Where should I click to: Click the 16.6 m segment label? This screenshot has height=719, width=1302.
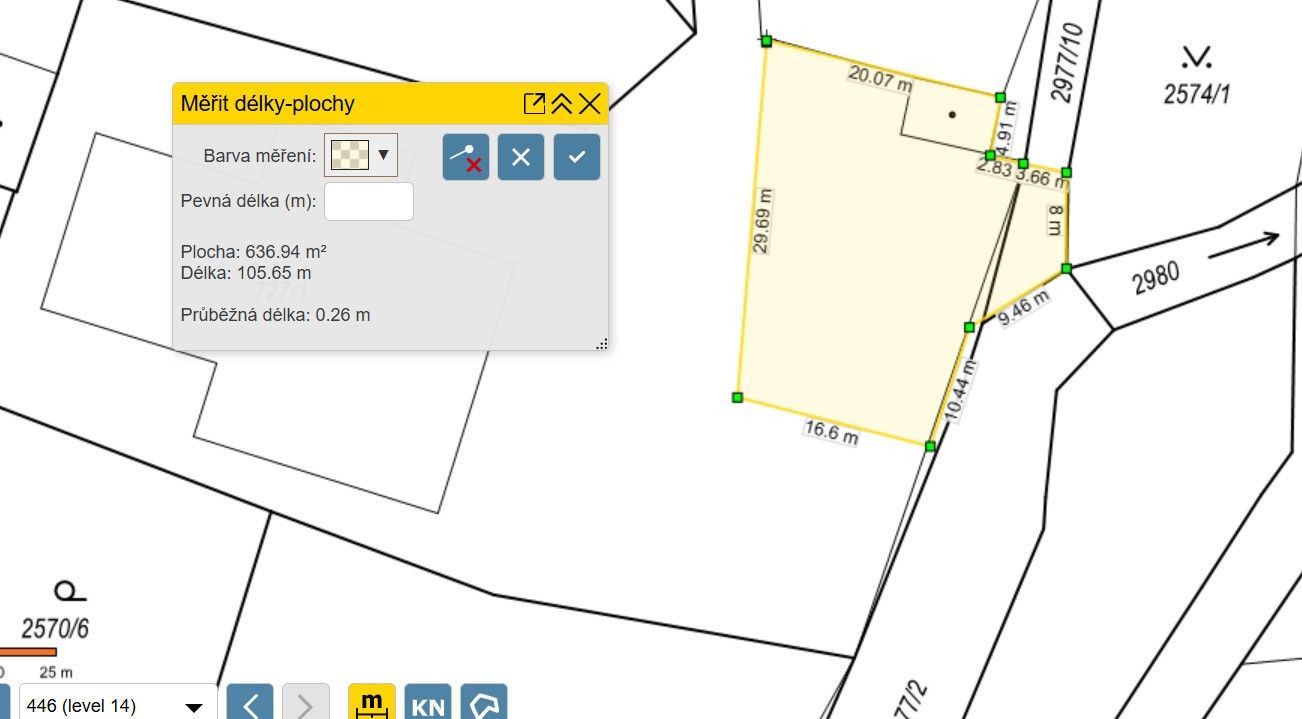pyautogui.click(x=832, y=432)
